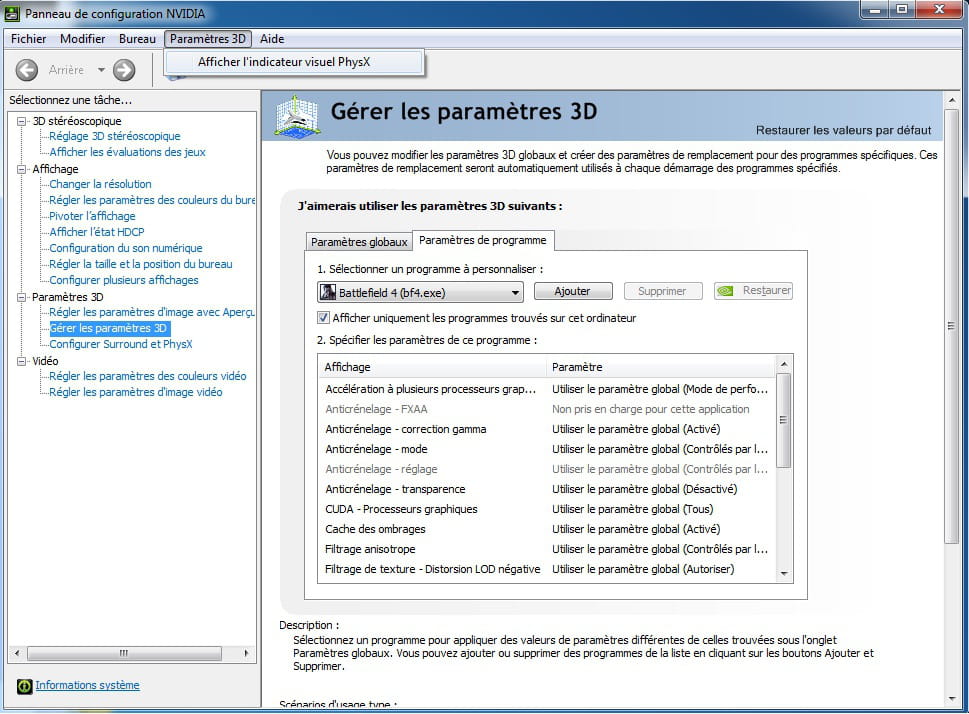969x714 pixels.
Task: Open the Battlefield 4 program dropdown
Action: (x=515, y=292)
